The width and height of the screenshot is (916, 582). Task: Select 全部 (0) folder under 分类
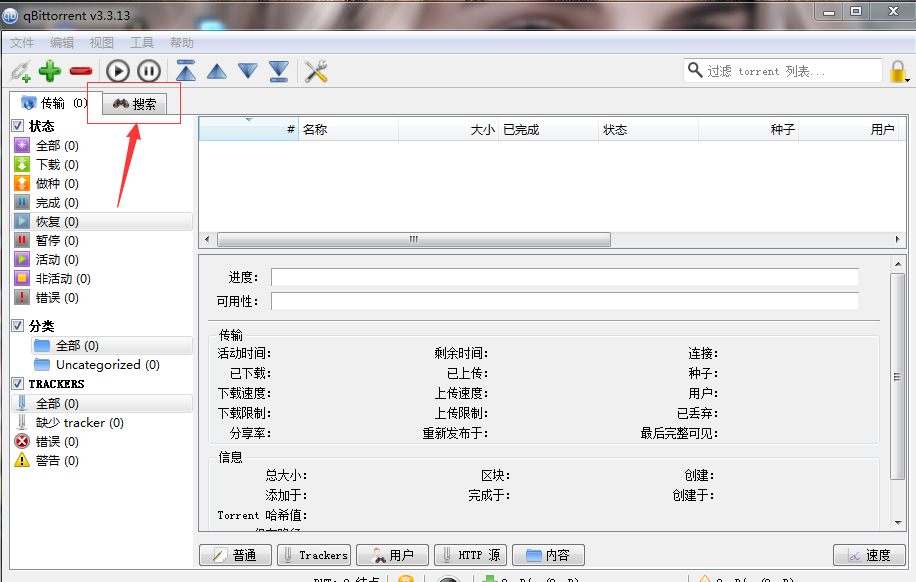pyautogui.click(x=112, y=345)
